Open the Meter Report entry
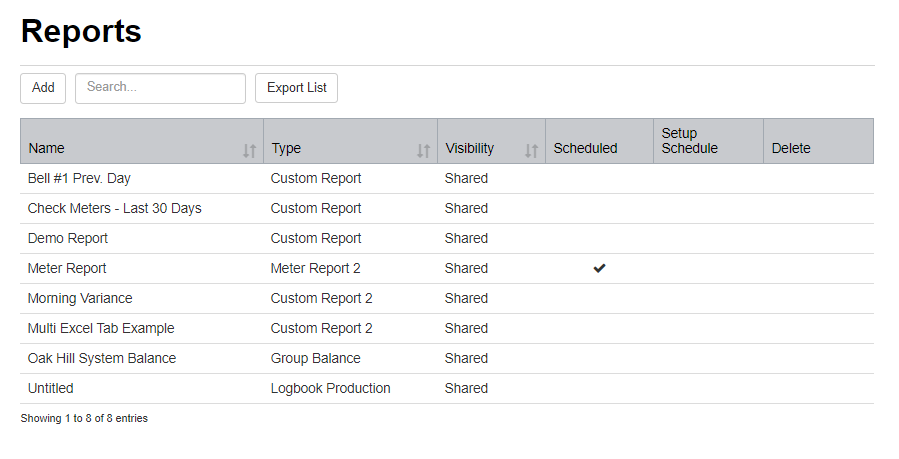Viewport: 899px width, 459px height. (x=67, y=268)
